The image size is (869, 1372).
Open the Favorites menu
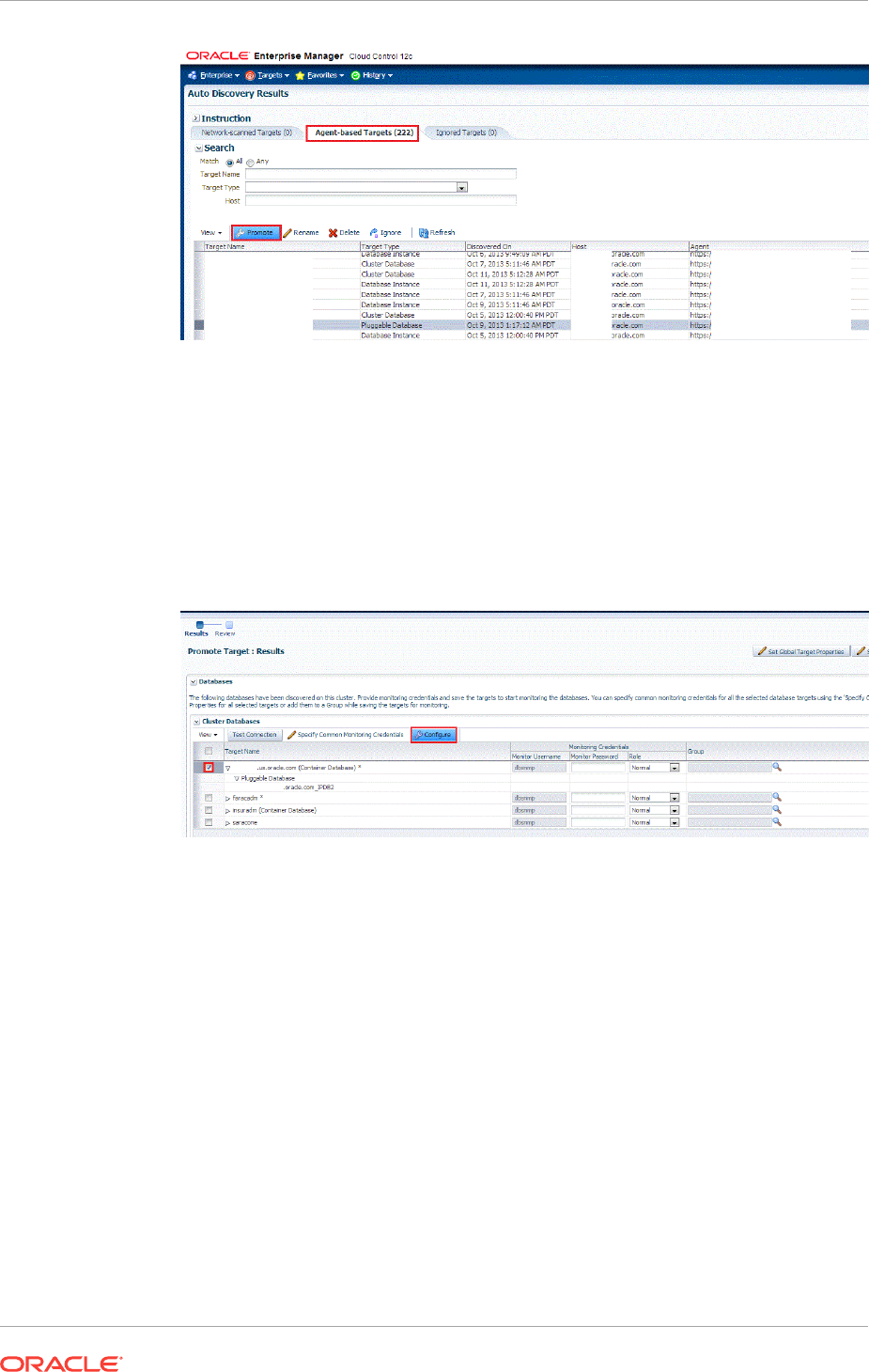click(319, 75)
